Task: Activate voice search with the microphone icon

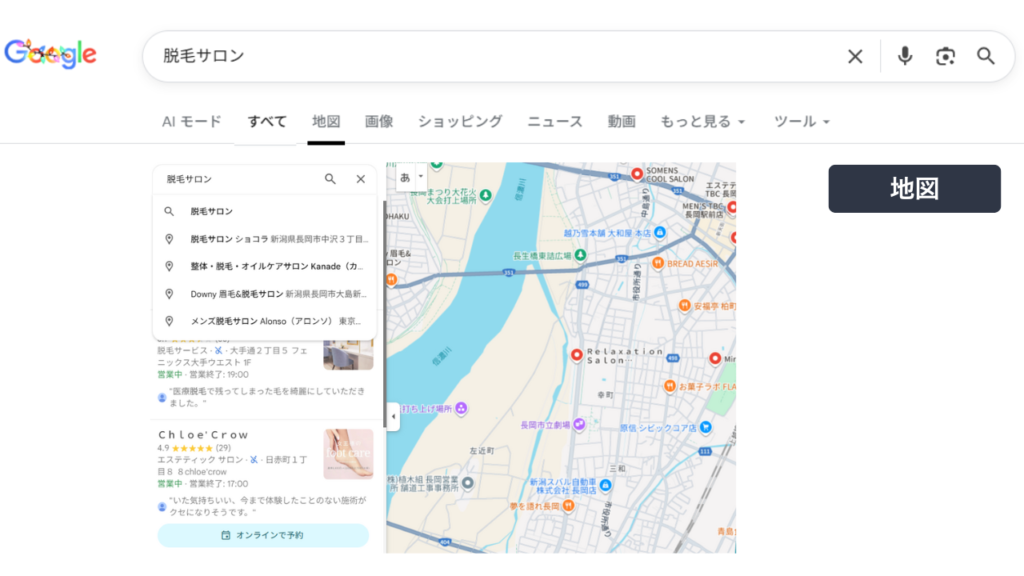Action: coord(904,56)
